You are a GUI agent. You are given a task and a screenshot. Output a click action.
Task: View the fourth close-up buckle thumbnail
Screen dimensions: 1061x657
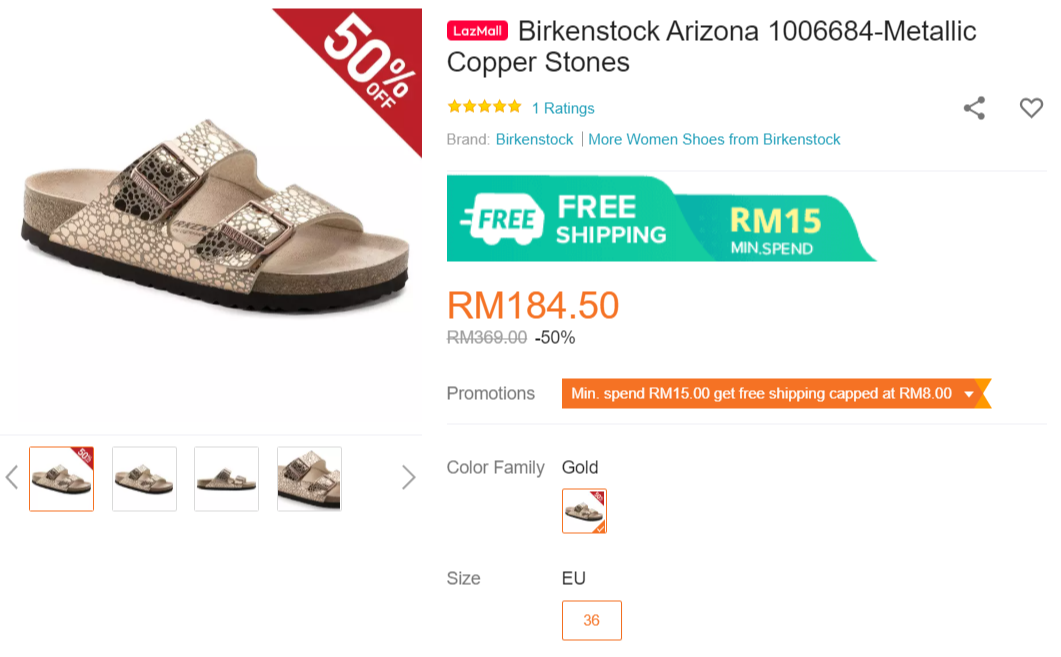[x=309, y=479]
